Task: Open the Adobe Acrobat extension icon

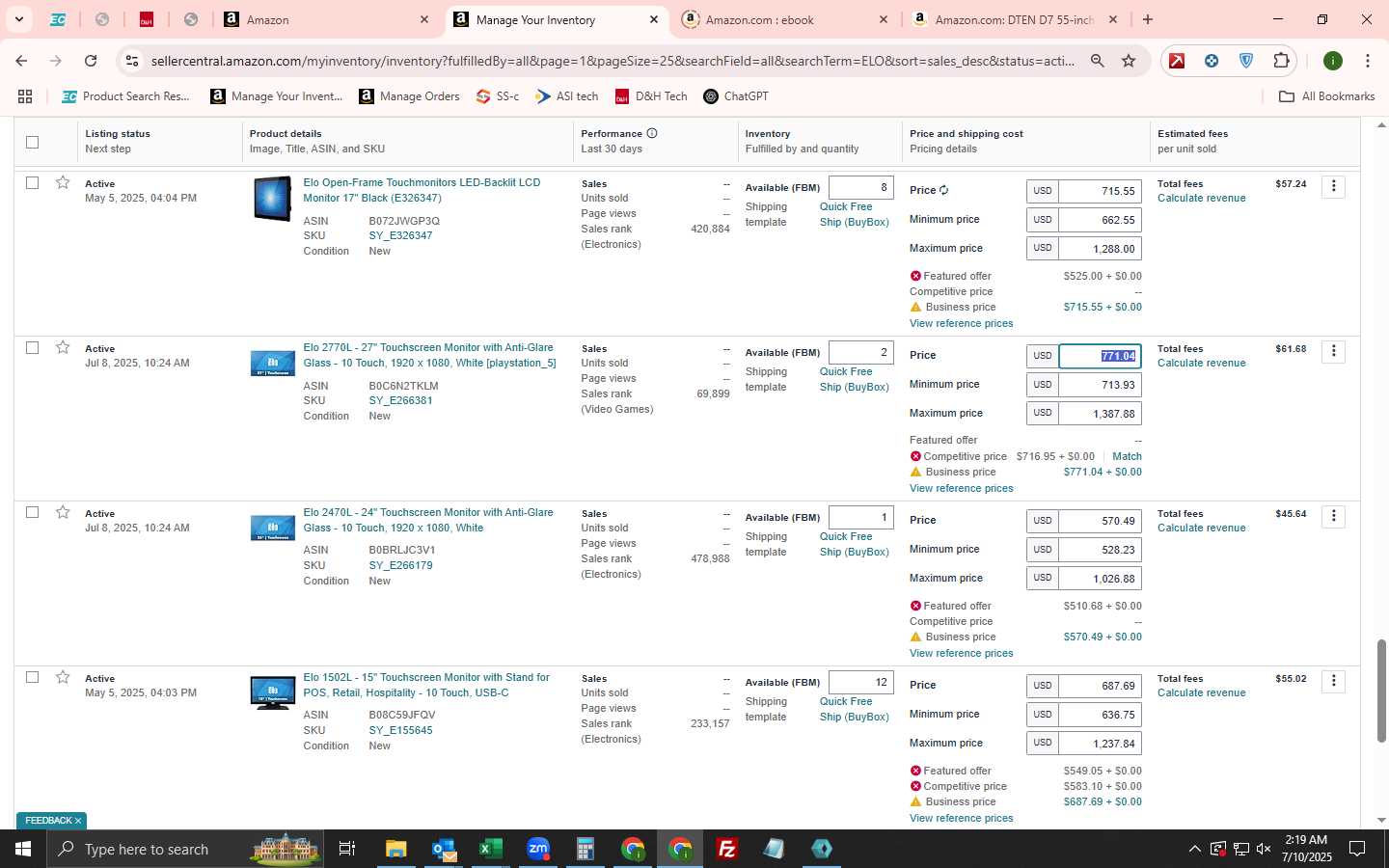Action: click(1177, 61)
